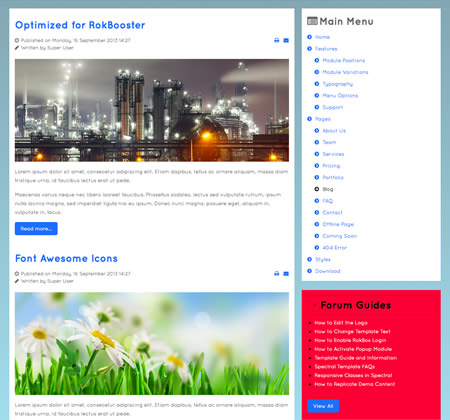Go to the FAQ page link

pos(327,201)
